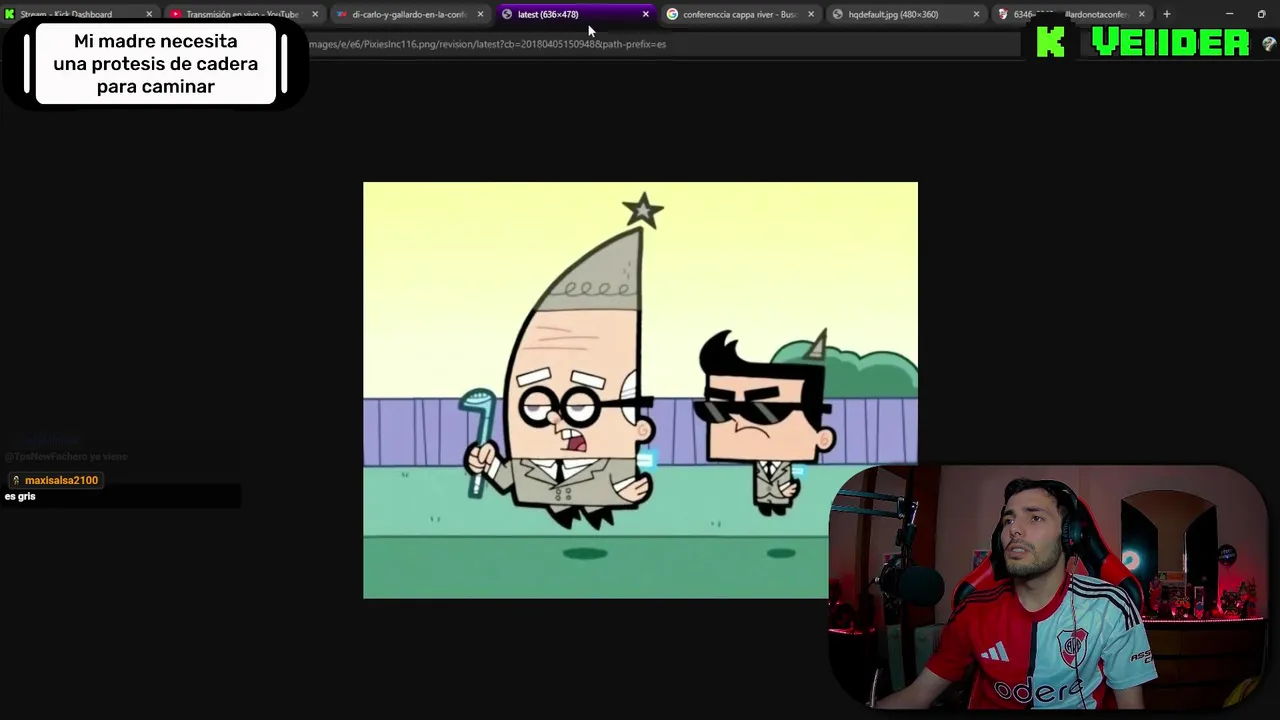
Task: Close the hqdefault.jpg tab
Action: (x=976, y=14)
